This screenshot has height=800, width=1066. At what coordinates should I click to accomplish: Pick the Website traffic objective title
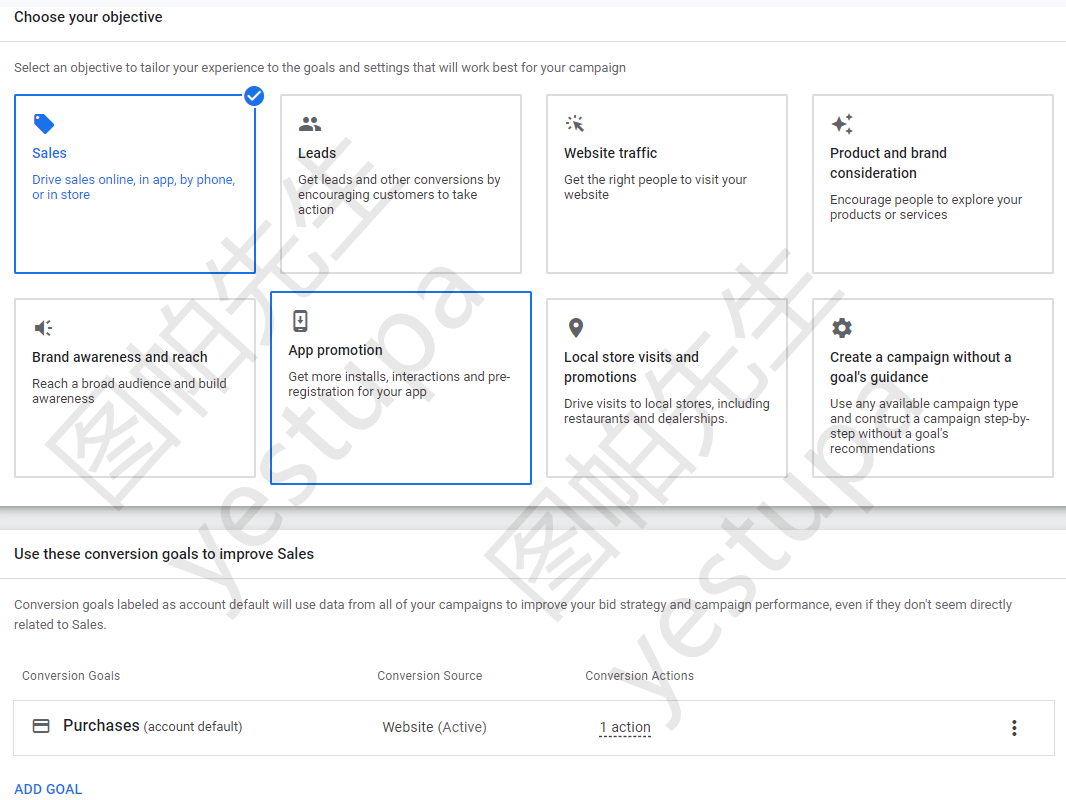coord(611,153)
